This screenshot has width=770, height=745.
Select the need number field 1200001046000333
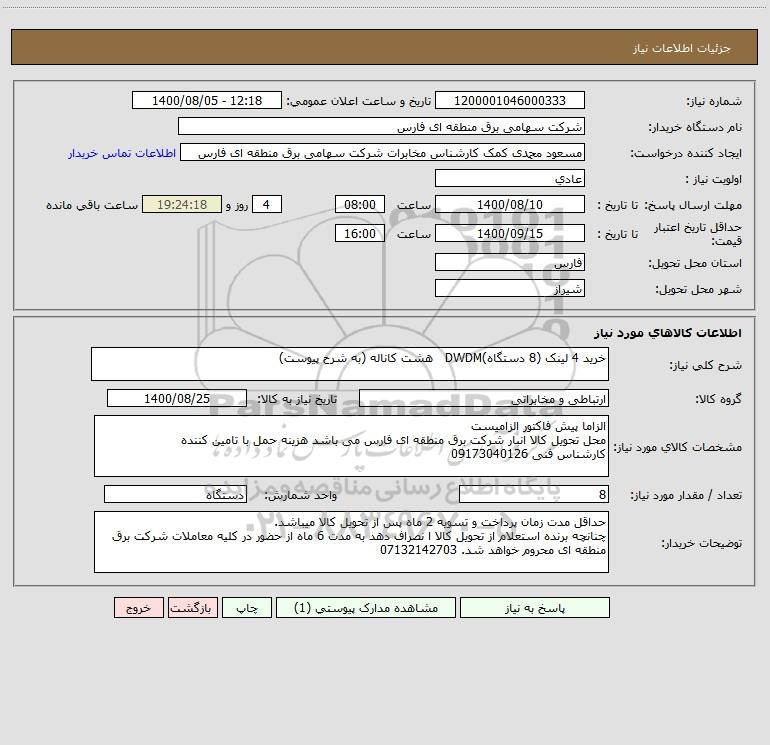[x=510, y=100]
